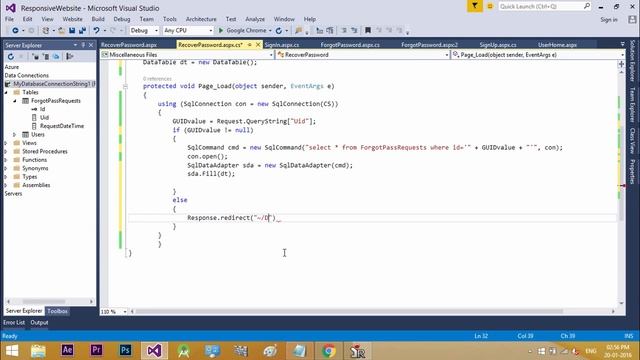Viewport: 640px width, 360px height.
Task: Click the Connect to Database icon
Action: pos(36,57)
